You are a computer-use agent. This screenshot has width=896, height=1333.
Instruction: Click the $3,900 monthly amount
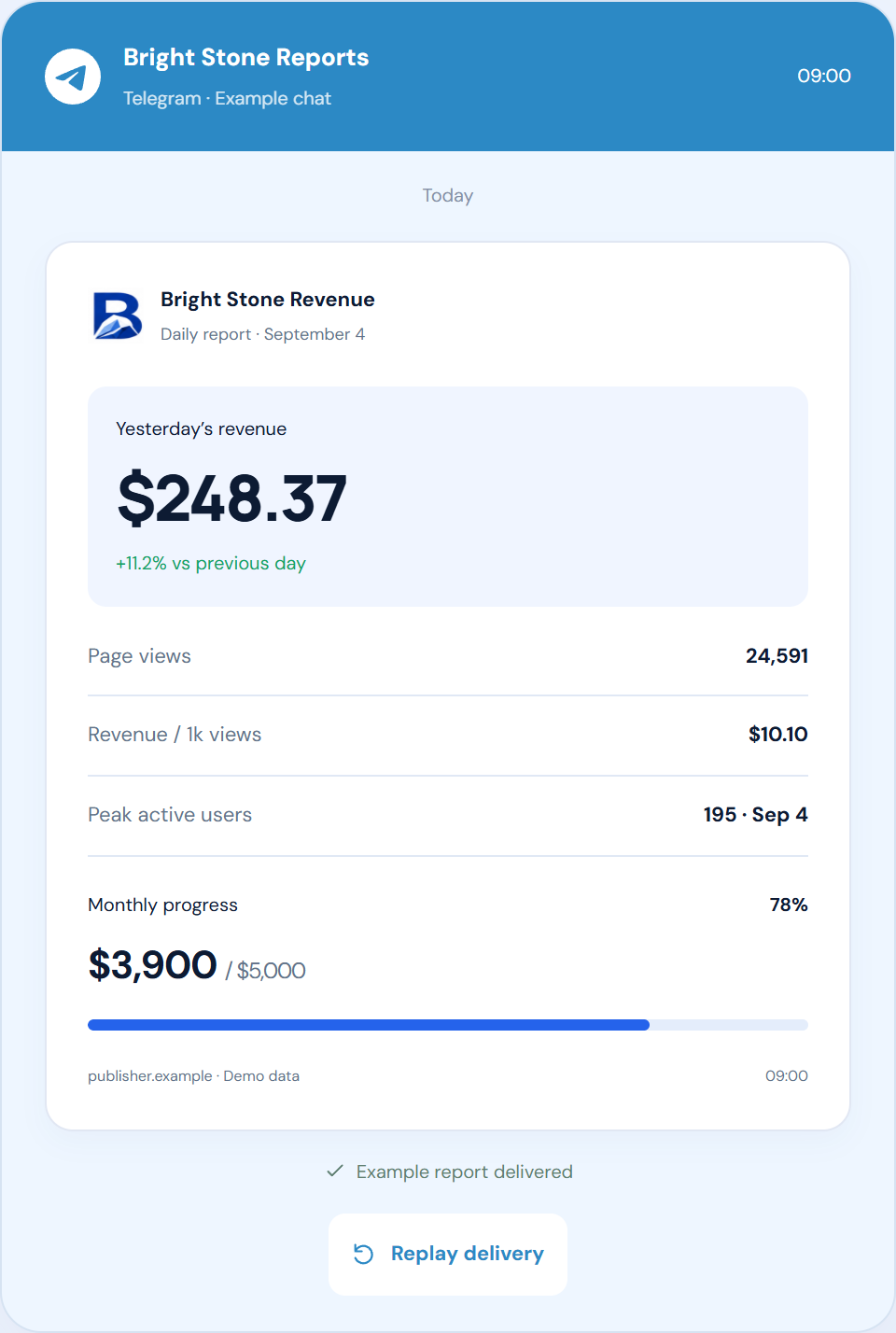(x=152, y=965)
